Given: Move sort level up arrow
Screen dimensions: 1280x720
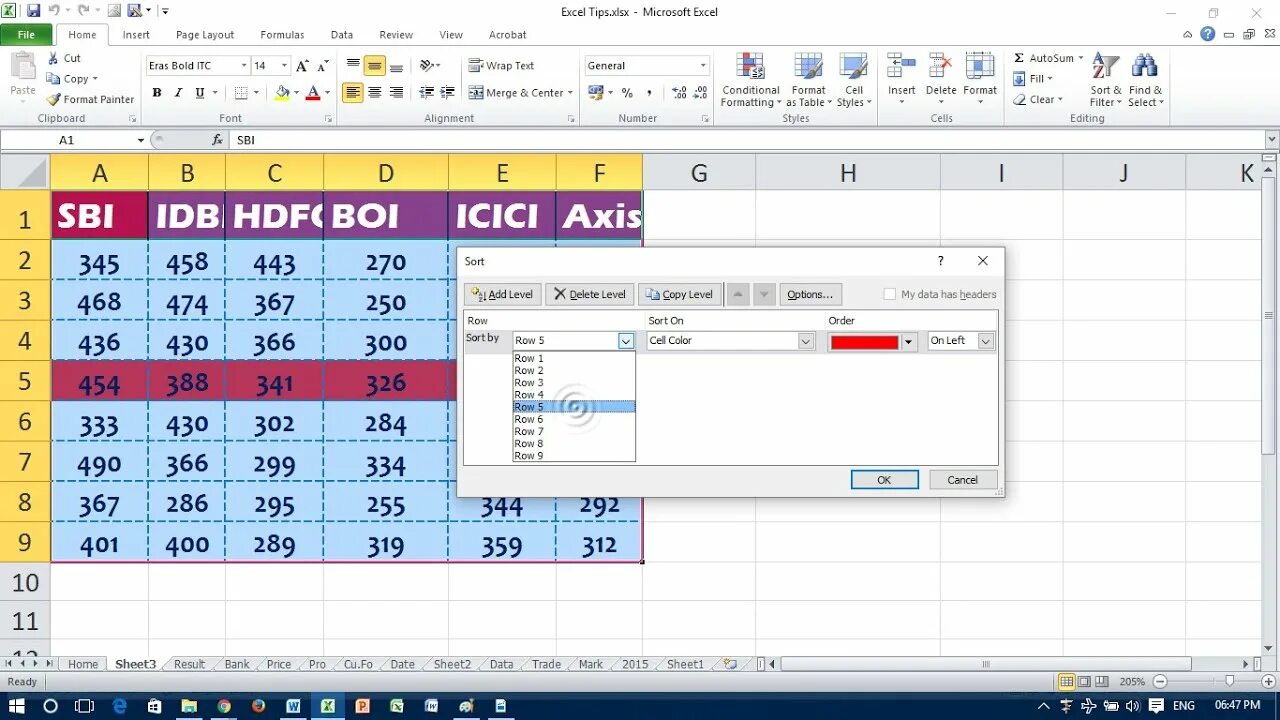Looking at the screenshot, I should tap(737, 294).
